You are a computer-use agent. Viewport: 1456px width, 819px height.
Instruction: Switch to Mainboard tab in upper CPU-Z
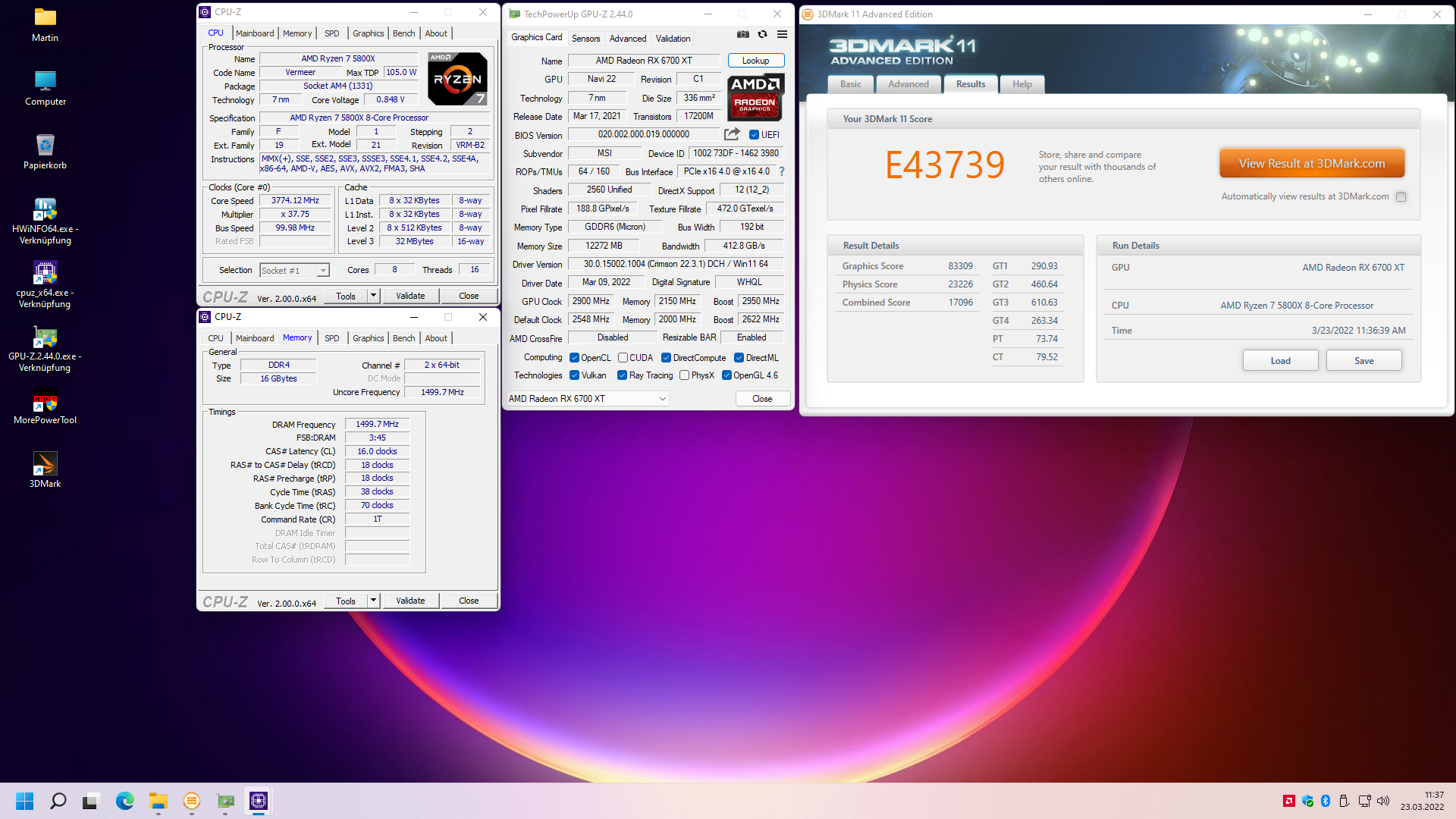point(255,33)
